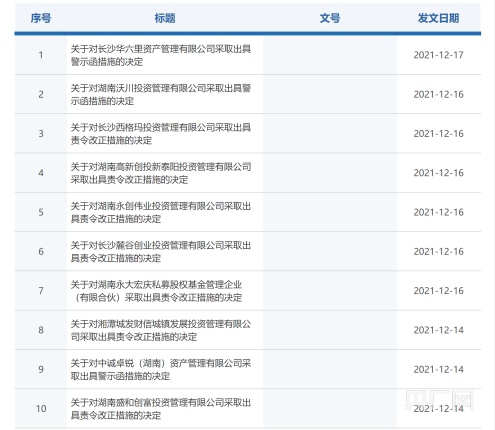Open the 湖南高新创投新泰阳 decision link
This screenshot has width=495, height=430.
[x=161, y=173]
